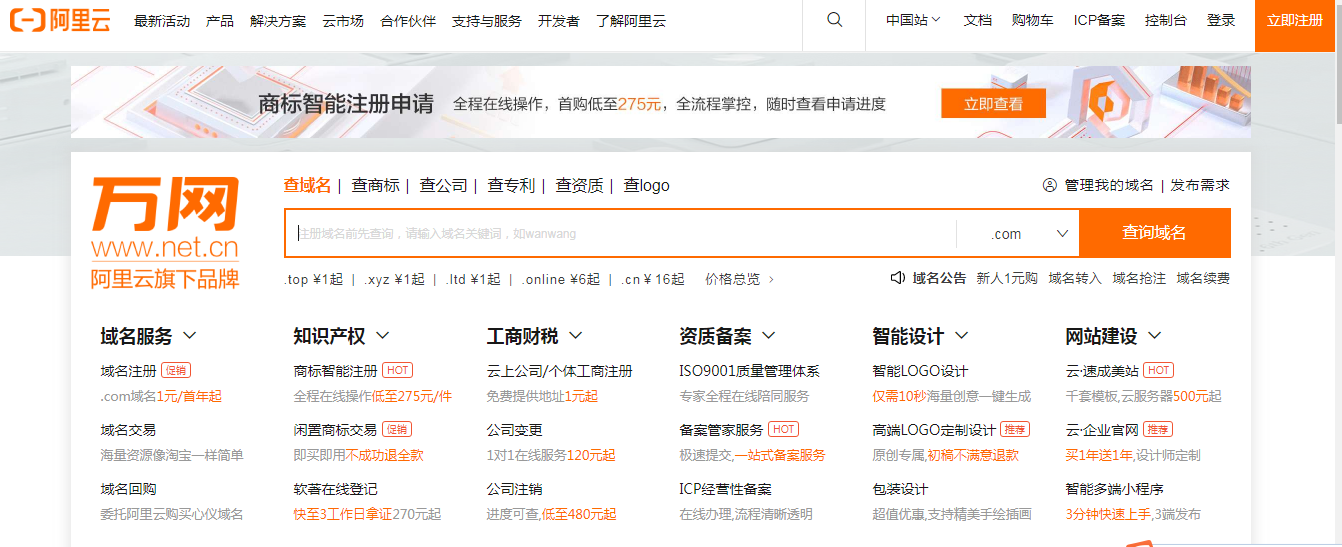The width and height of the screenshot is (1342, 547).
Task: Click the HOT badge beside 备案管家服务
Action: (x=783, y=430)
